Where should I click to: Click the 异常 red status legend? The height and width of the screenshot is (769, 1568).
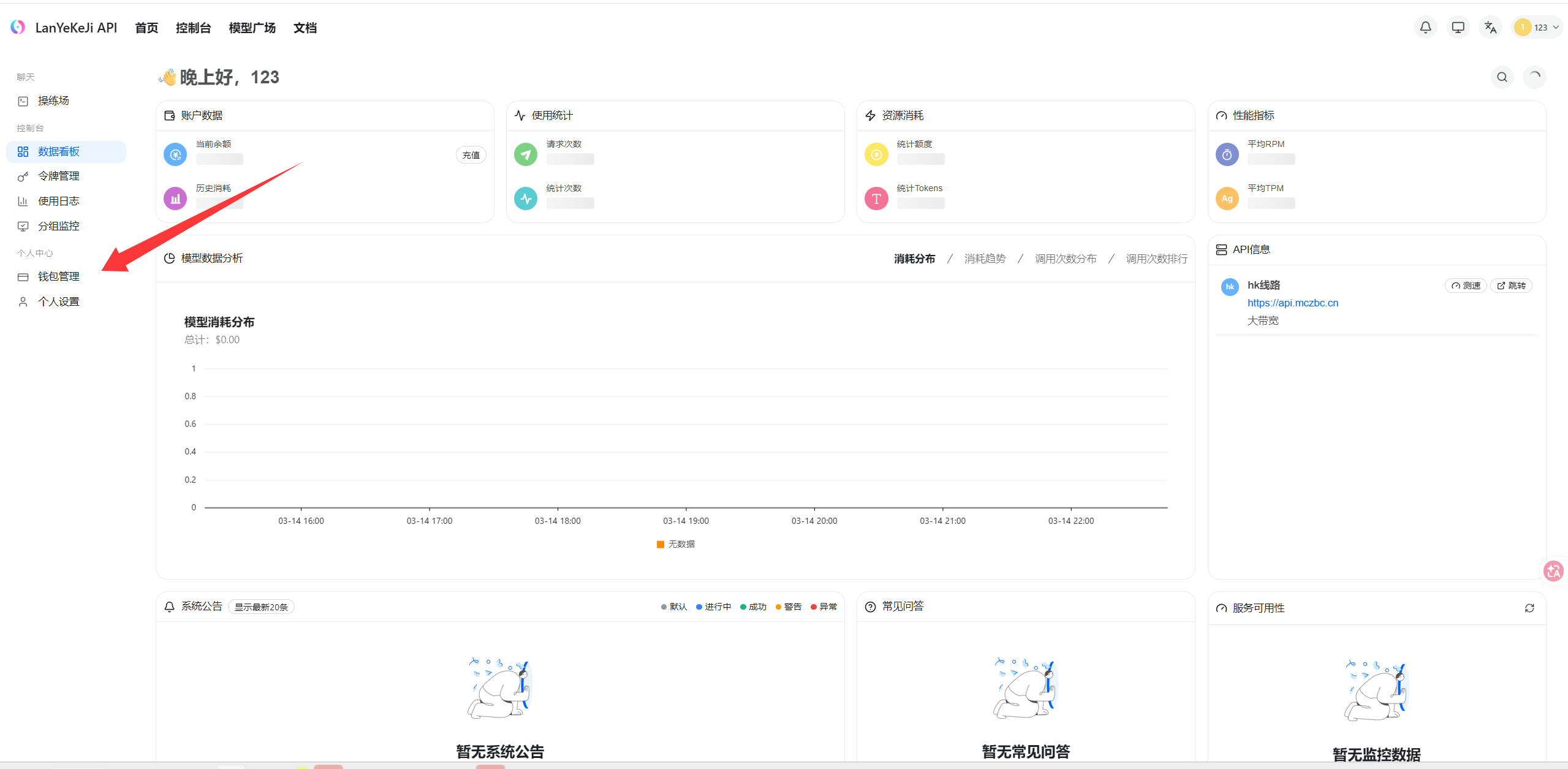[x=824, y=607]
